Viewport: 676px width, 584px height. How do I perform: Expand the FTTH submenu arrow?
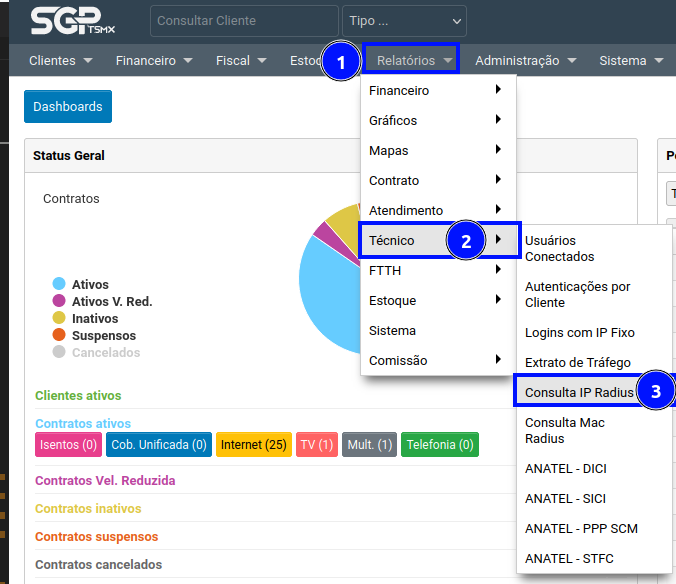coord(498,270)
